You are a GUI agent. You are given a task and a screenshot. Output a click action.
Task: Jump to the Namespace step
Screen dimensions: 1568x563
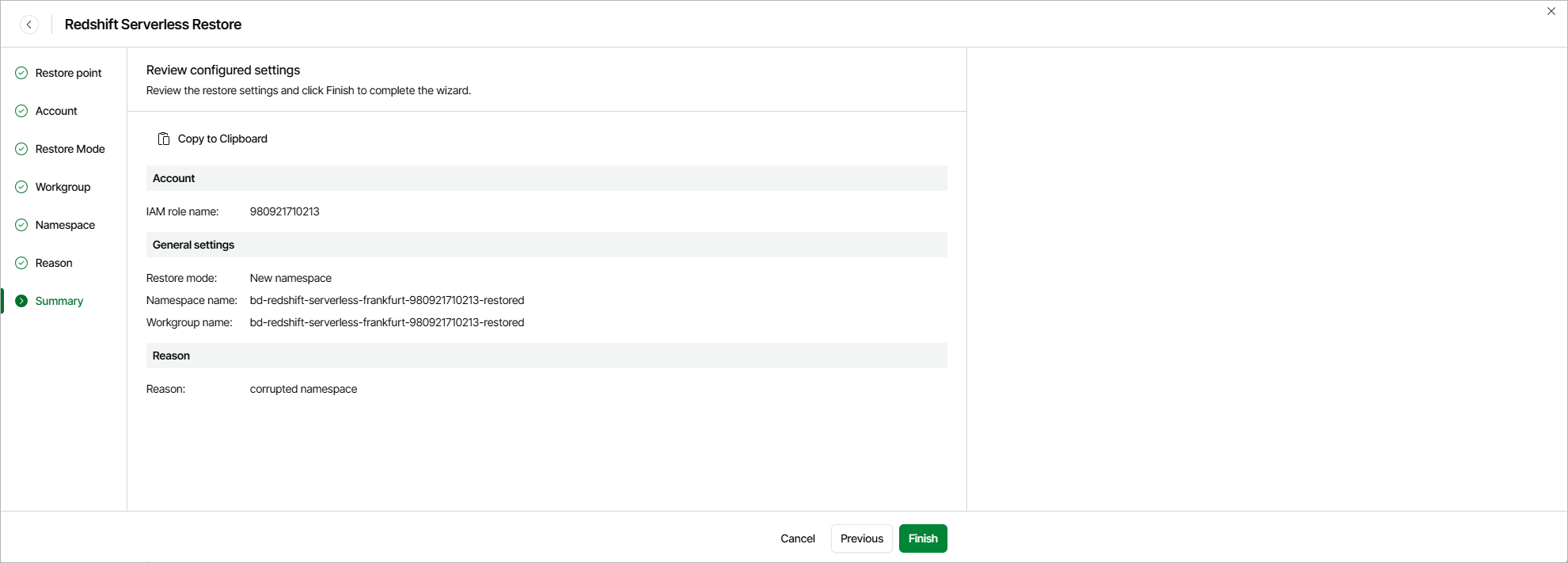65,225
